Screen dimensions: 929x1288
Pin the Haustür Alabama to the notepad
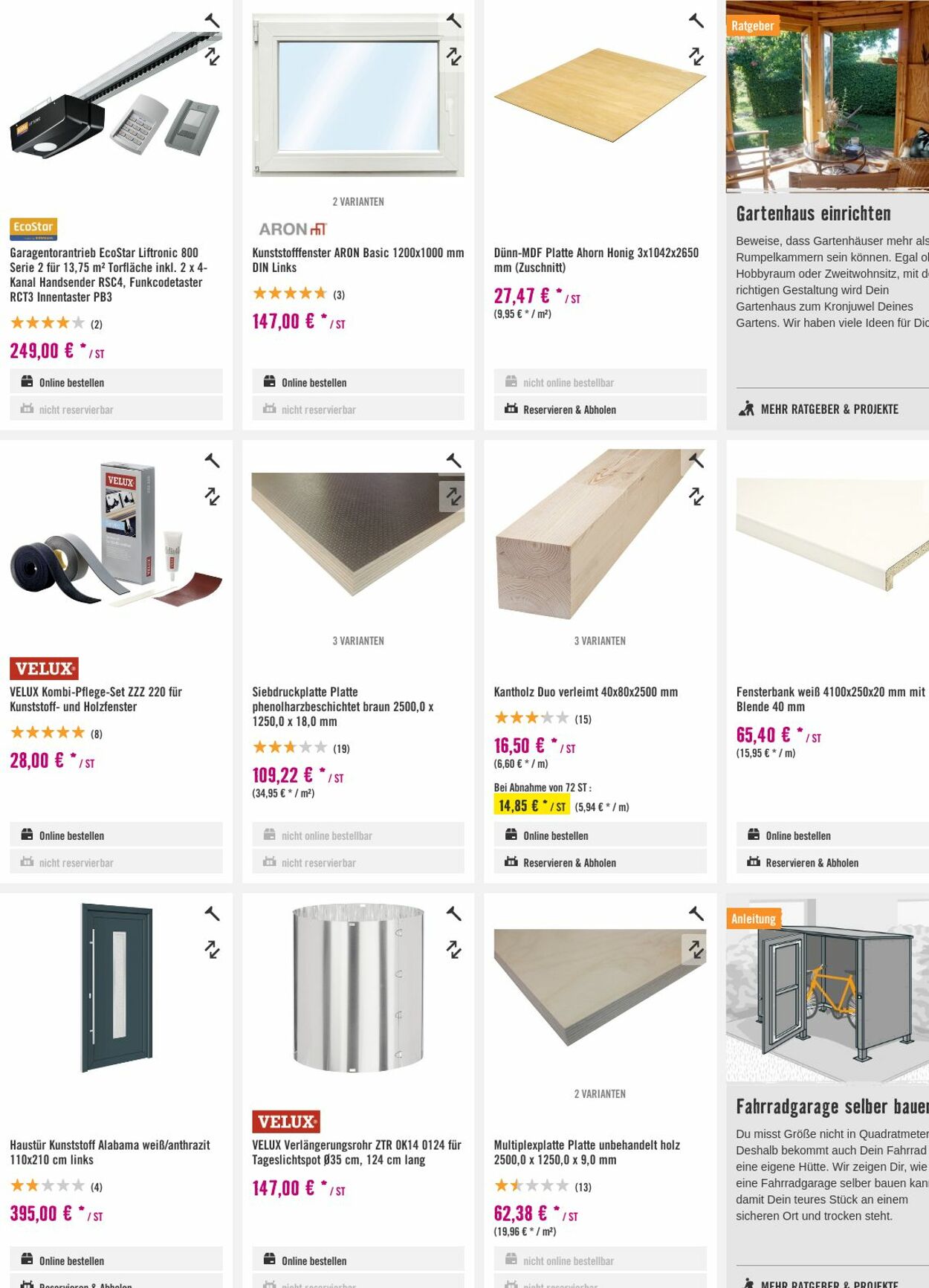(x=213, y=913)
